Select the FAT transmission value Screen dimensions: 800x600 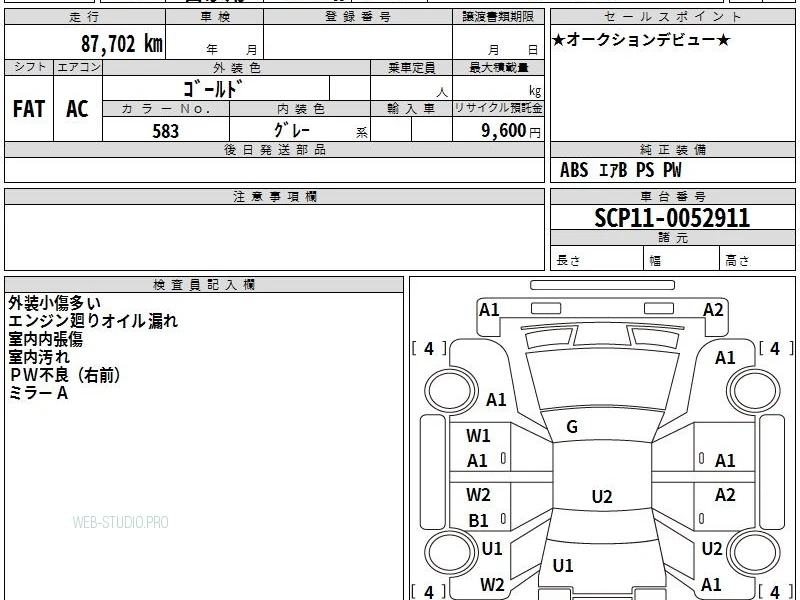(29, 109)
